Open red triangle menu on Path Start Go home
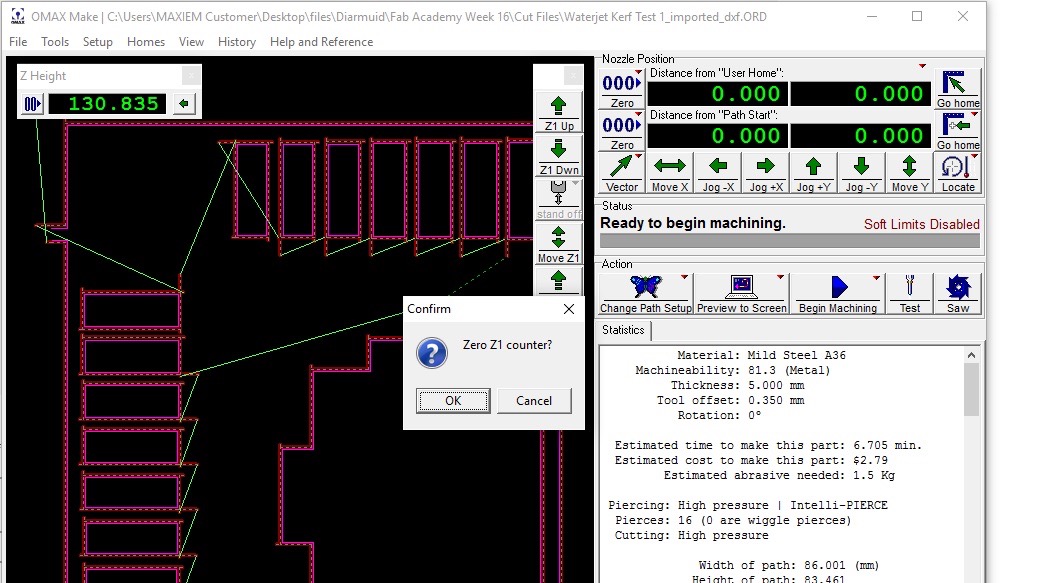 pos(974,114)
